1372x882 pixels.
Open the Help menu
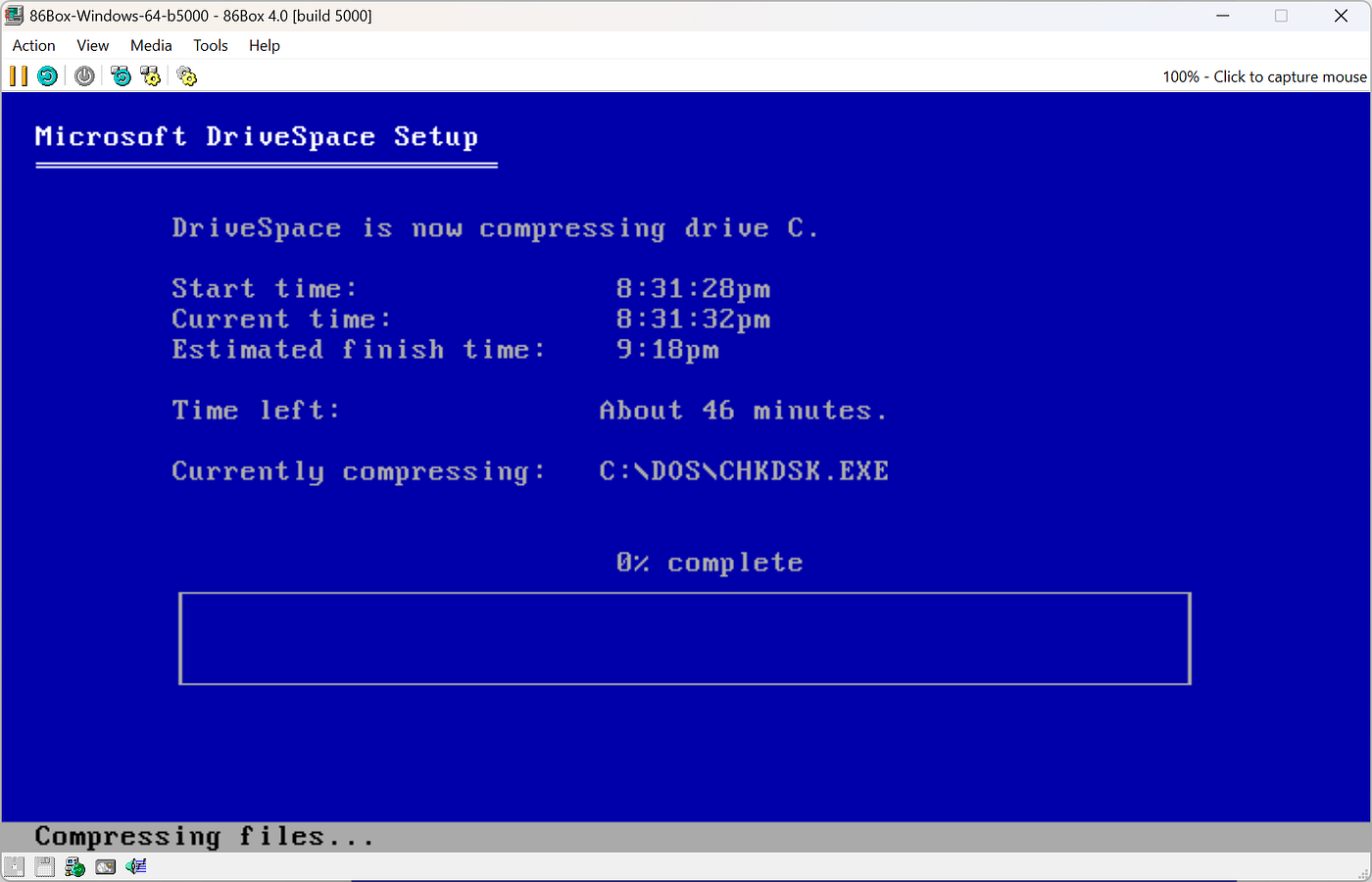[265, 45]
